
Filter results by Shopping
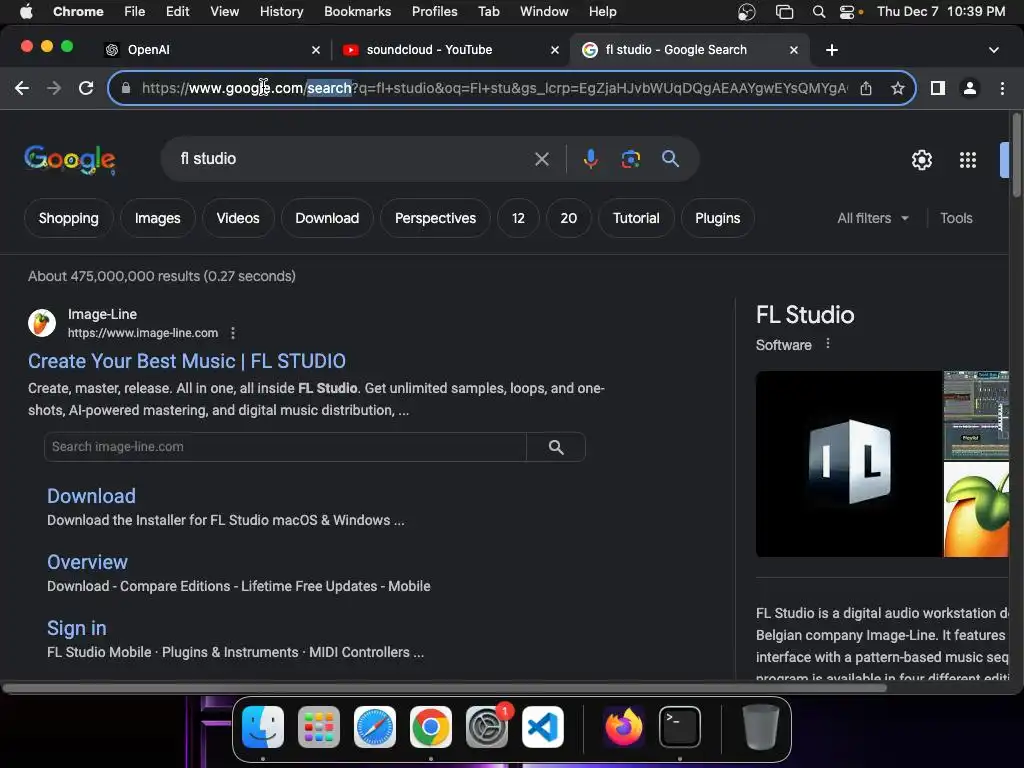69,218
